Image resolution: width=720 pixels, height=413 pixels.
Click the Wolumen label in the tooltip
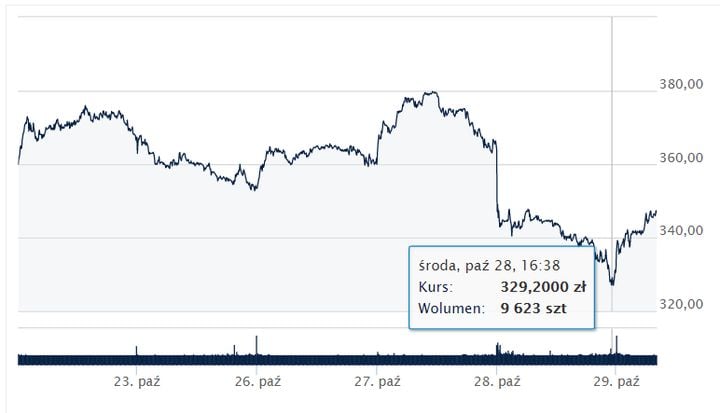tap(449, 308)
